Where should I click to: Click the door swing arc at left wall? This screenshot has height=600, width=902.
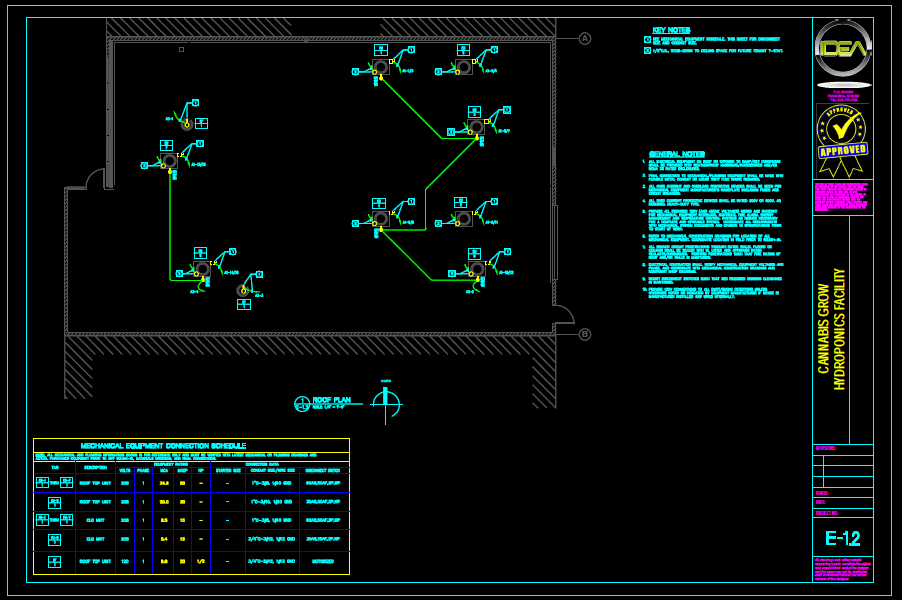(95, 179)
